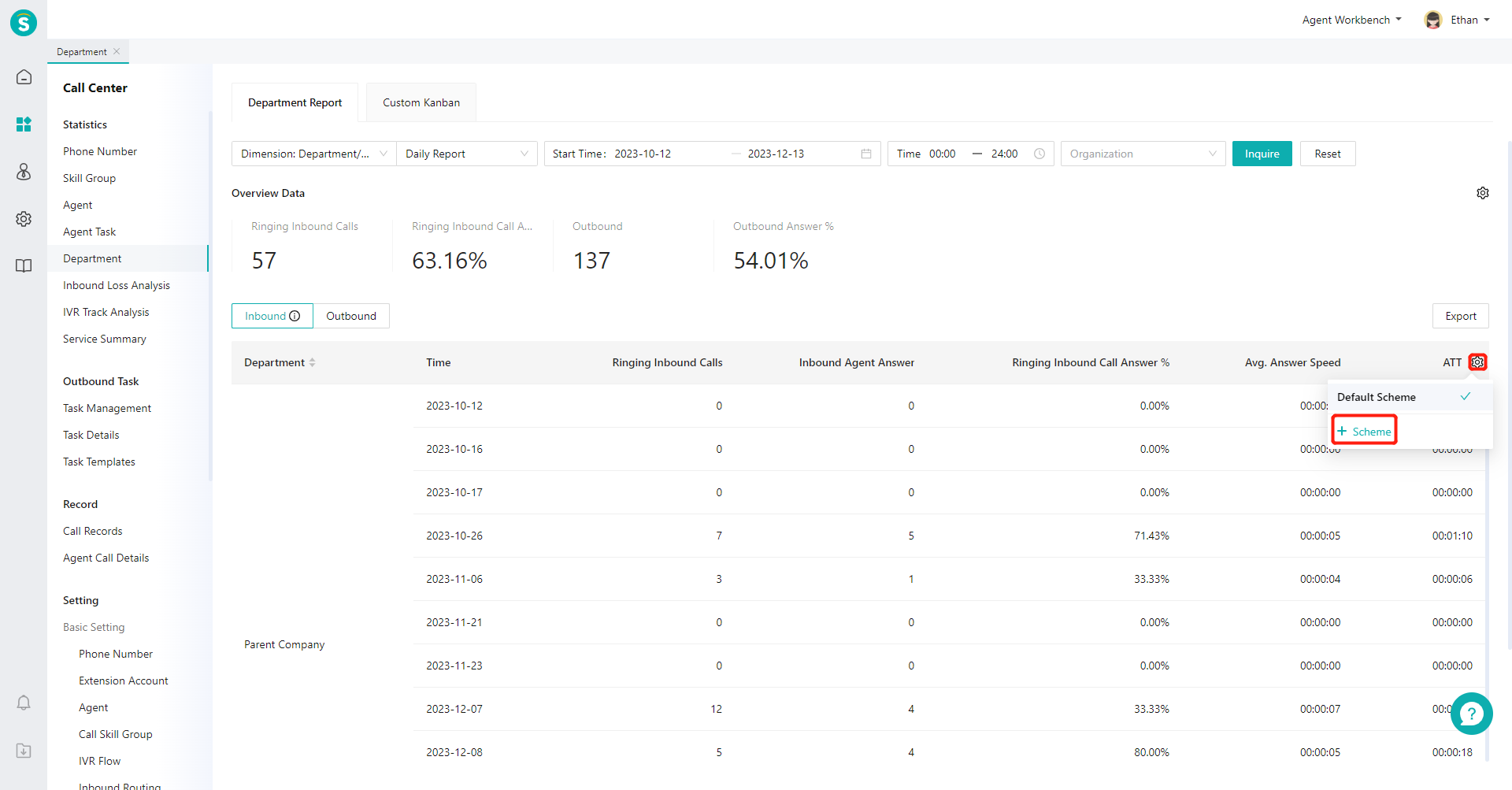Open Skill Group statistics

click(90, 178)
